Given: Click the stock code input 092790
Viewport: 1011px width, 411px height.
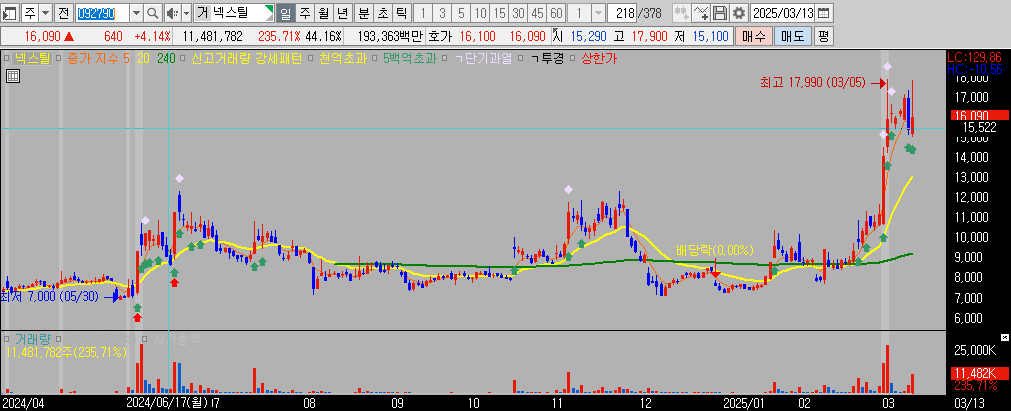Looking at the screenshot, I should 102,12.
